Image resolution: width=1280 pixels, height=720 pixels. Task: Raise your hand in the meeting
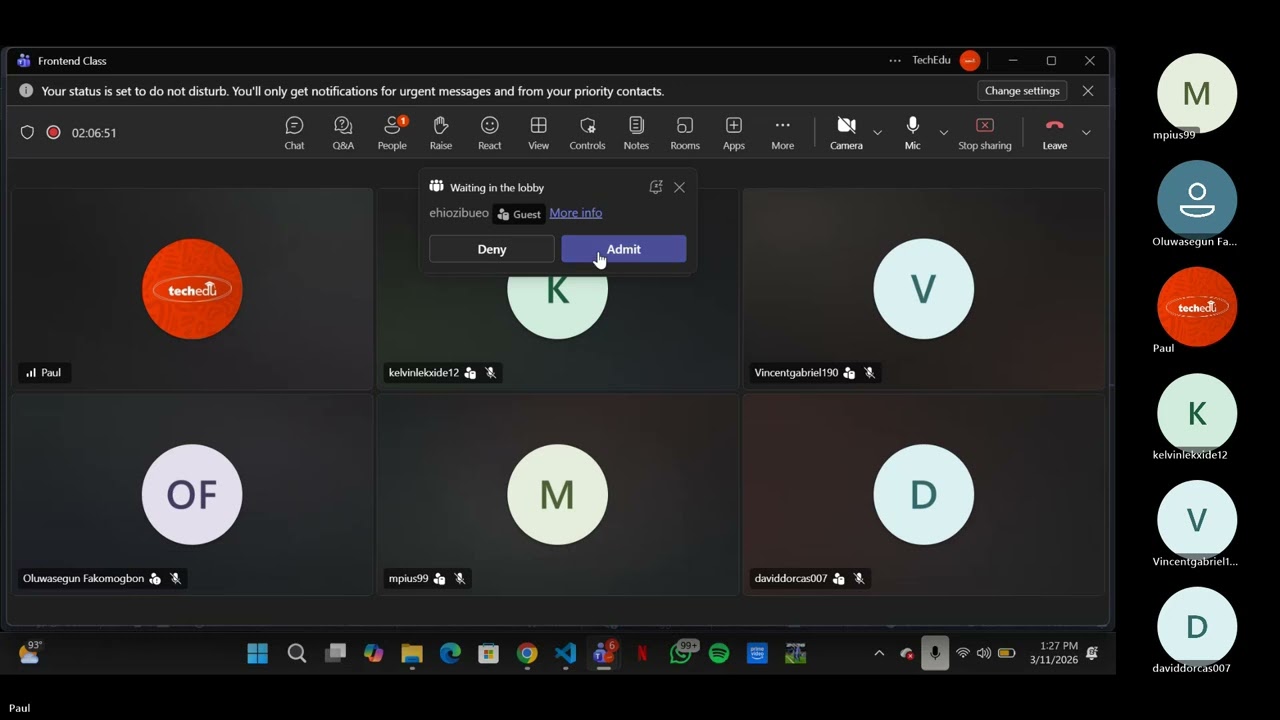point(441,133)
